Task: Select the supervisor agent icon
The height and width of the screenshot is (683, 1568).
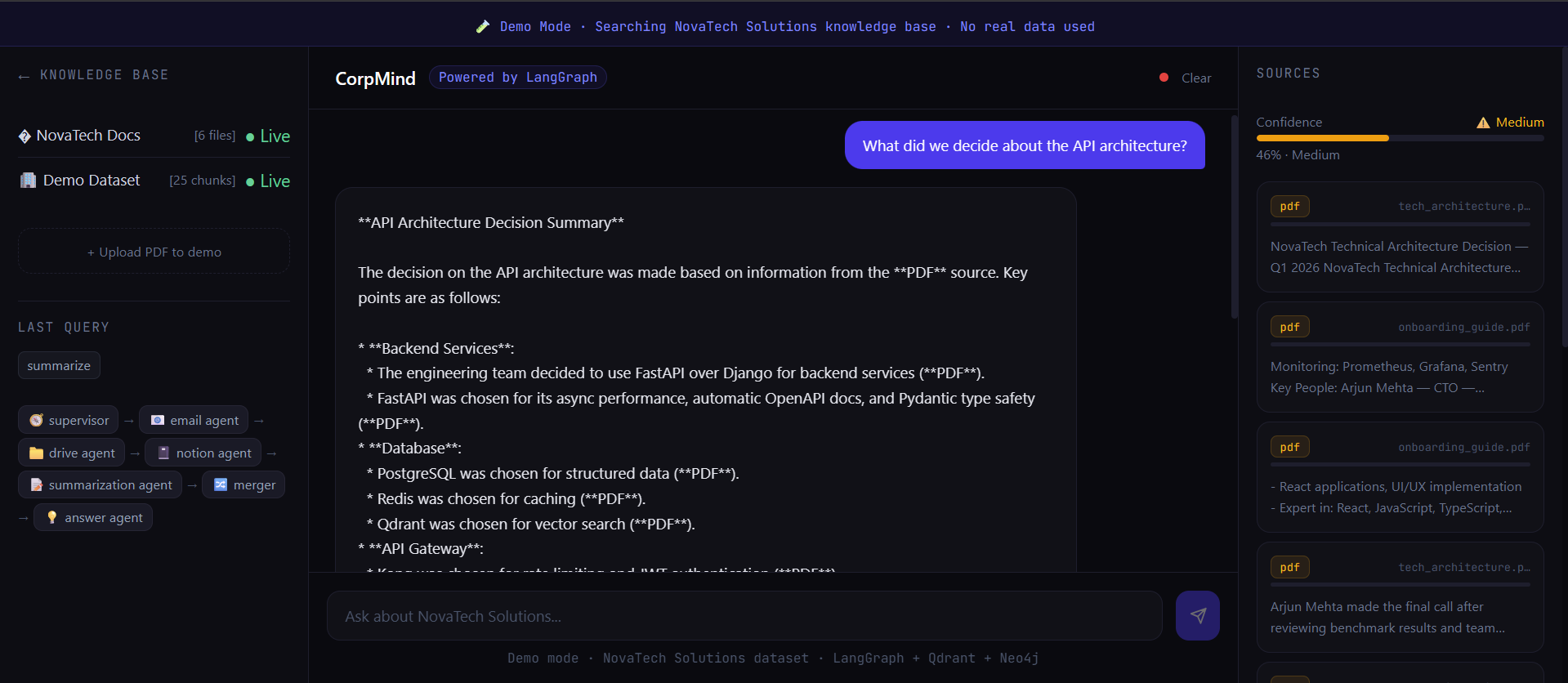Action: click(36, 420)
